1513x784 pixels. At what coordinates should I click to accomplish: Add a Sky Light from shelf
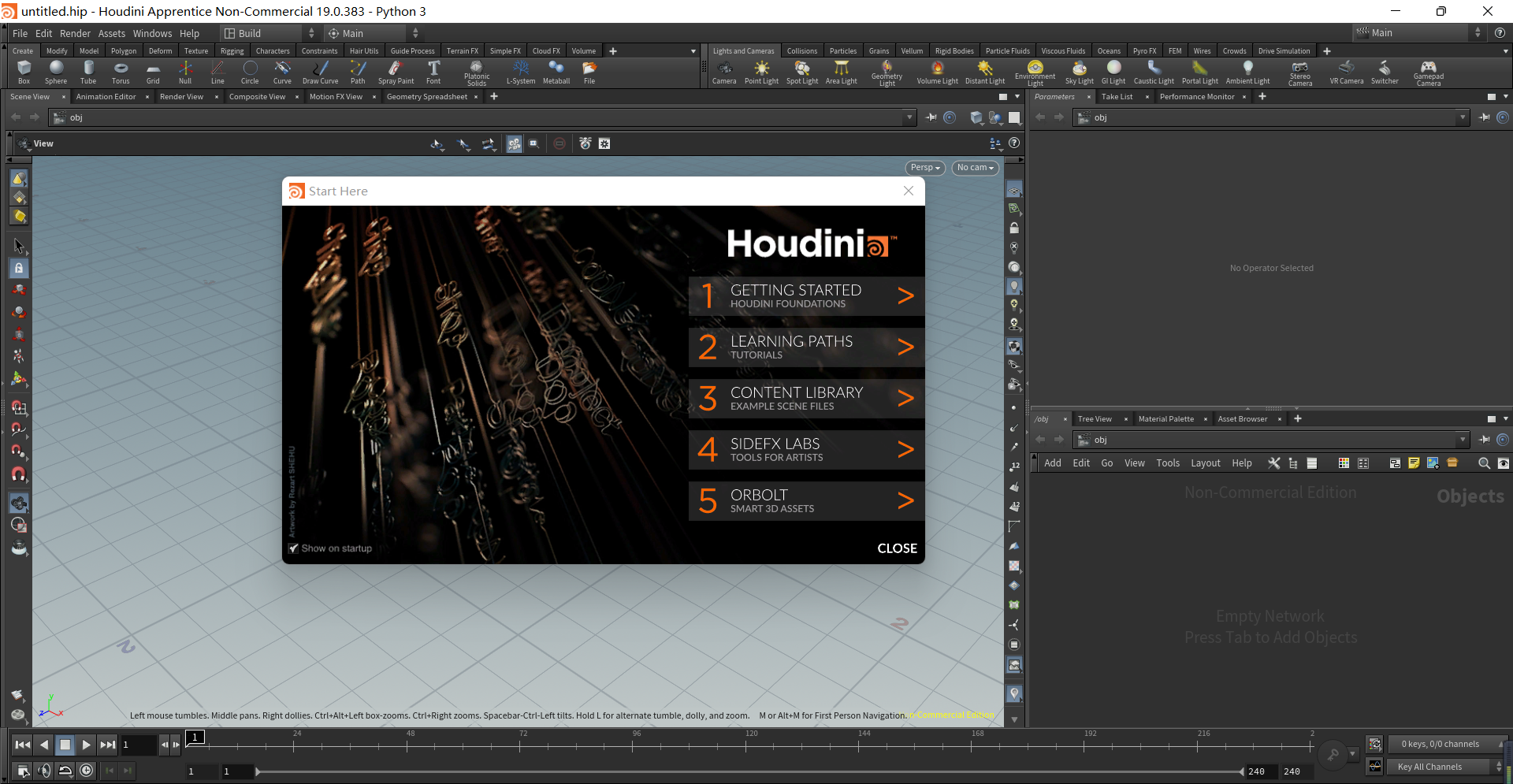[1079, 72]
